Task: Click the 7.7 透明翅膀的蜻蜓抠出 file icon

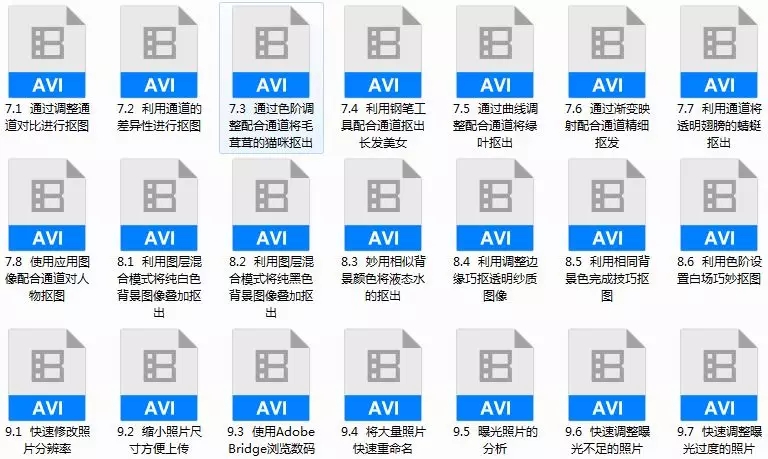Action: tap(719, 52)
